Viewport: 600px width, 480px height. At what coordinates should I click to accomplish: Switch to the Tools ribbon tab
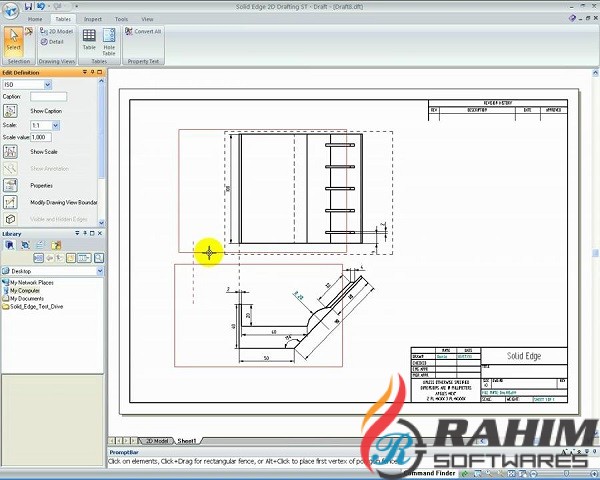click(121, 19)
